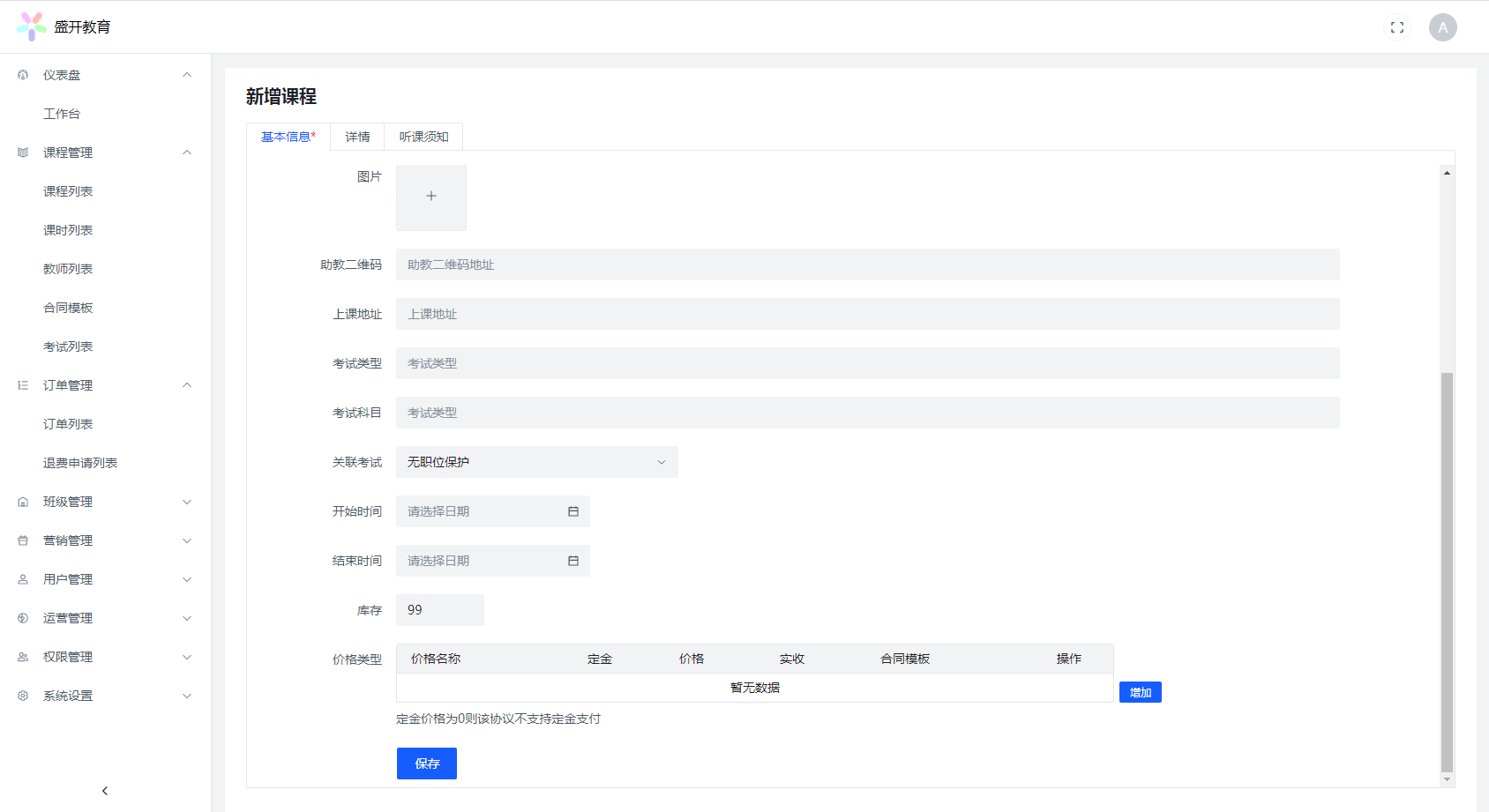Expand the 班级管理 menu chevron

[187, 502]
